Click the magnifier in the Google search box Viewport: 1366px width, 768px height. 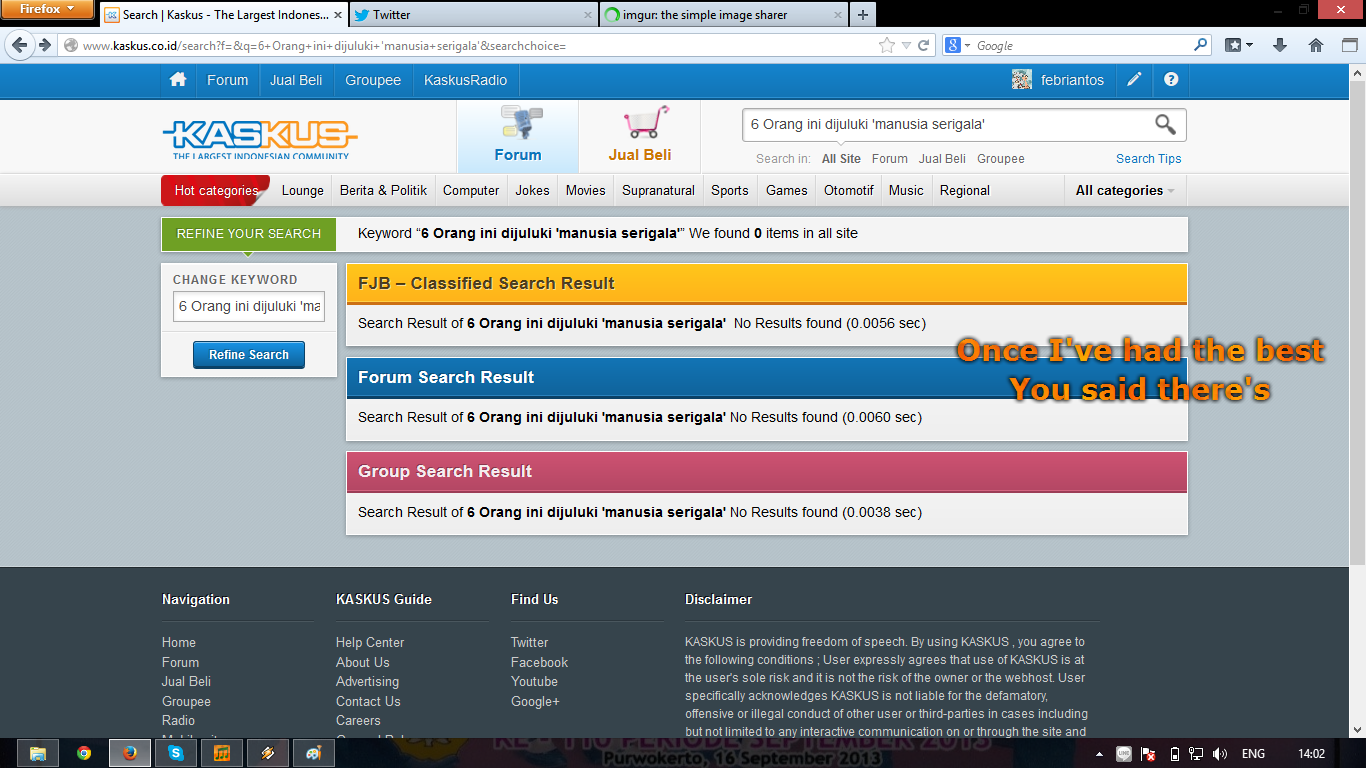(x=1201, y=45)
